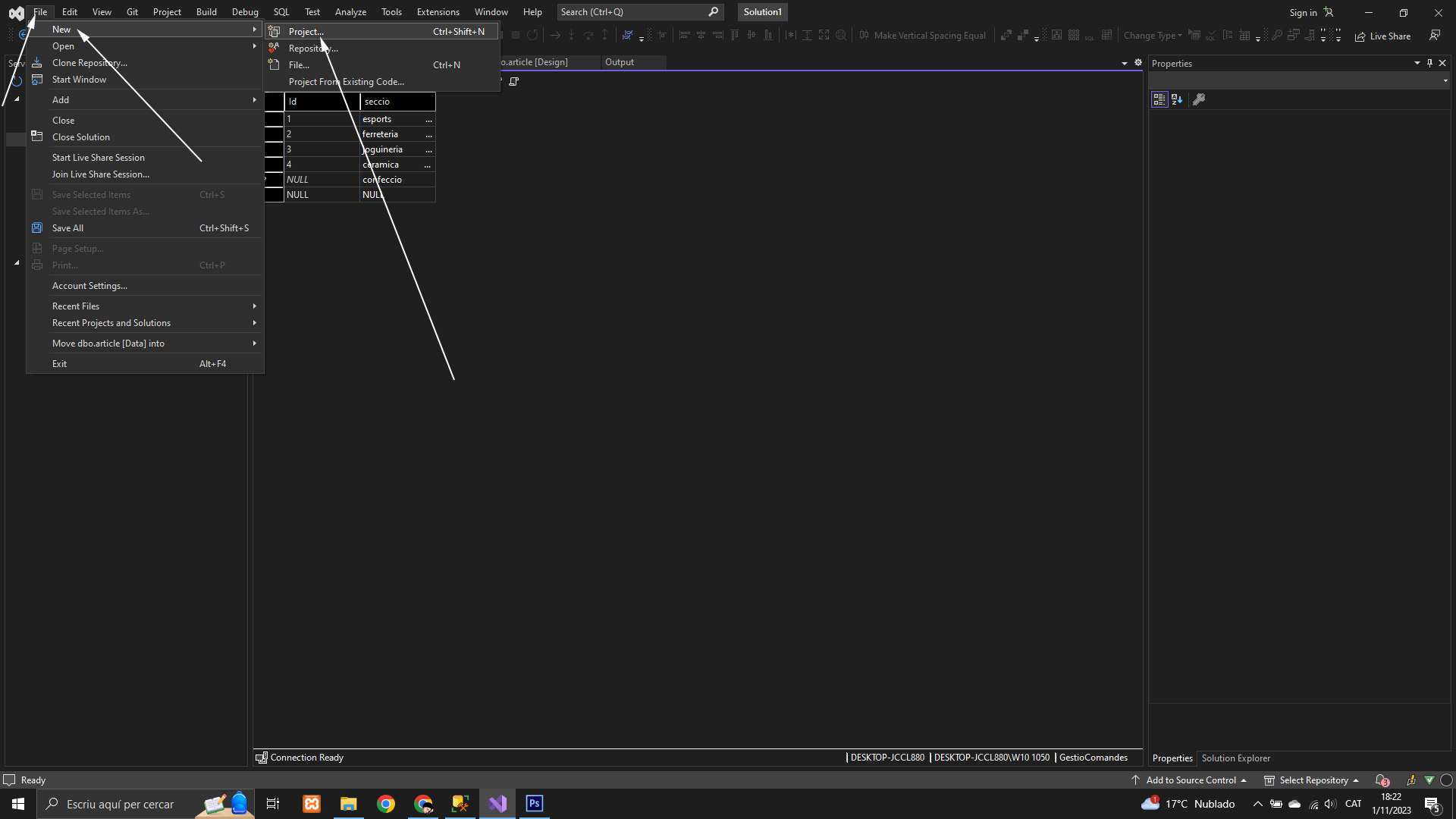Toggle pin on the Properties panel

pos(1429,63)
